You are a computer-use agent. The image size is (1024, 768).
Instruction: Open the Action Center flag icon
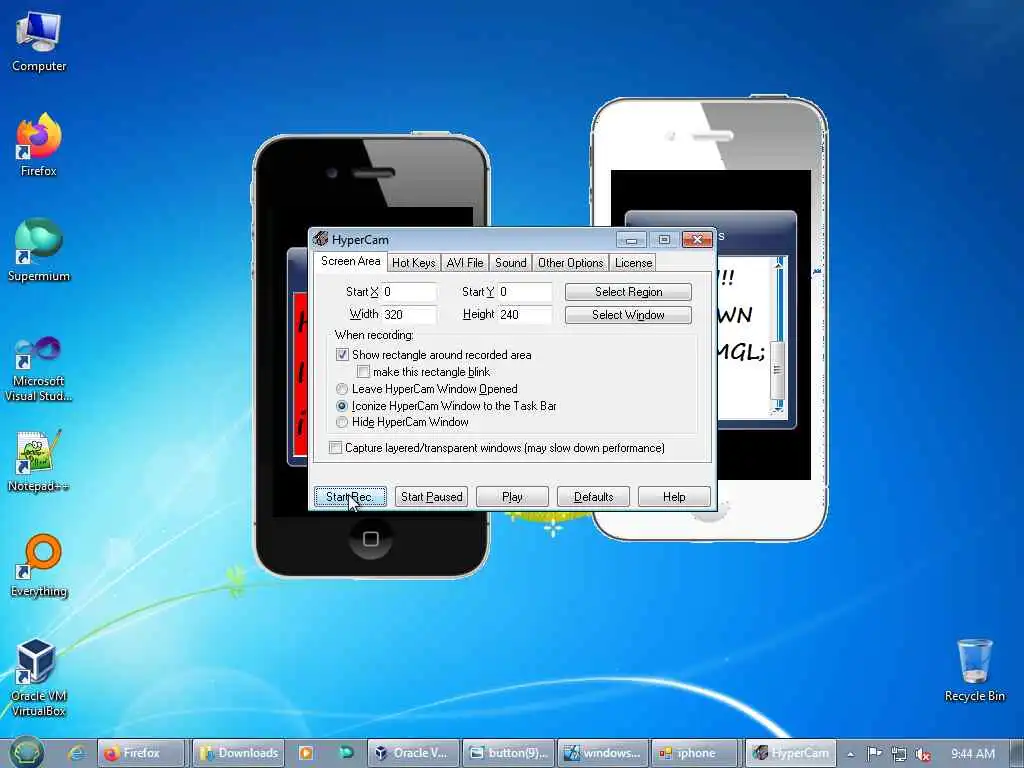coord(874,754)
